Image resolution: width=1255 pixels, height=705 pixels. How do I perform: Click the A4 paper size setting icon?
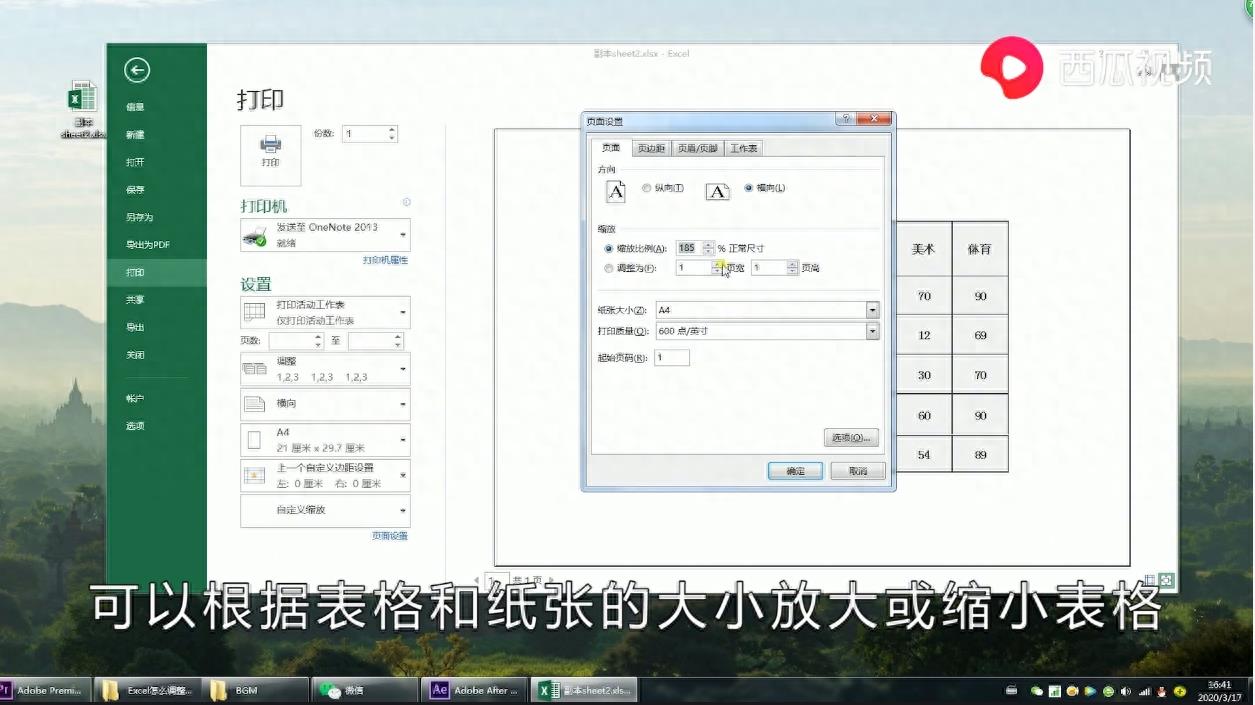[x=253, y=439]
